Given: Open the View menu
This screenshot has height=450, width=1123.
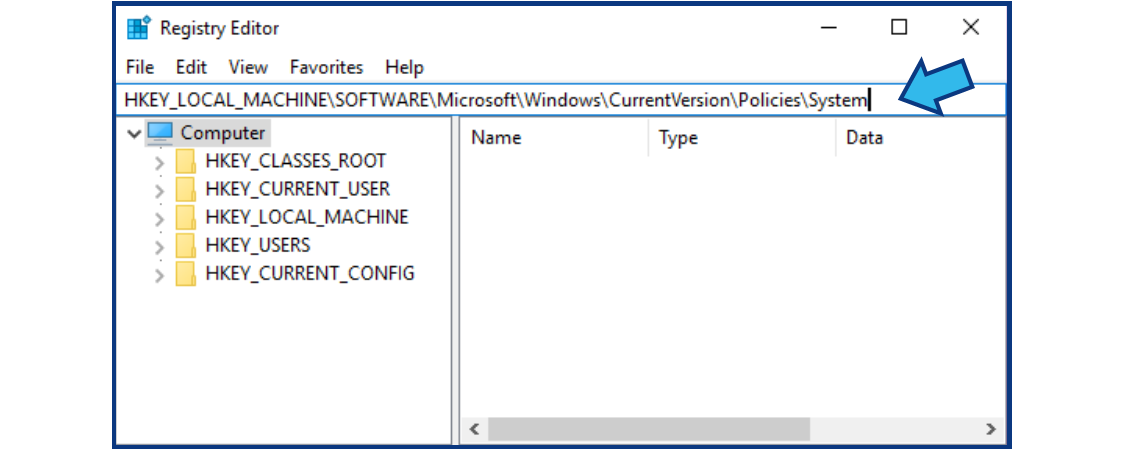Looking at the screenshot, I should coord(248,67).
